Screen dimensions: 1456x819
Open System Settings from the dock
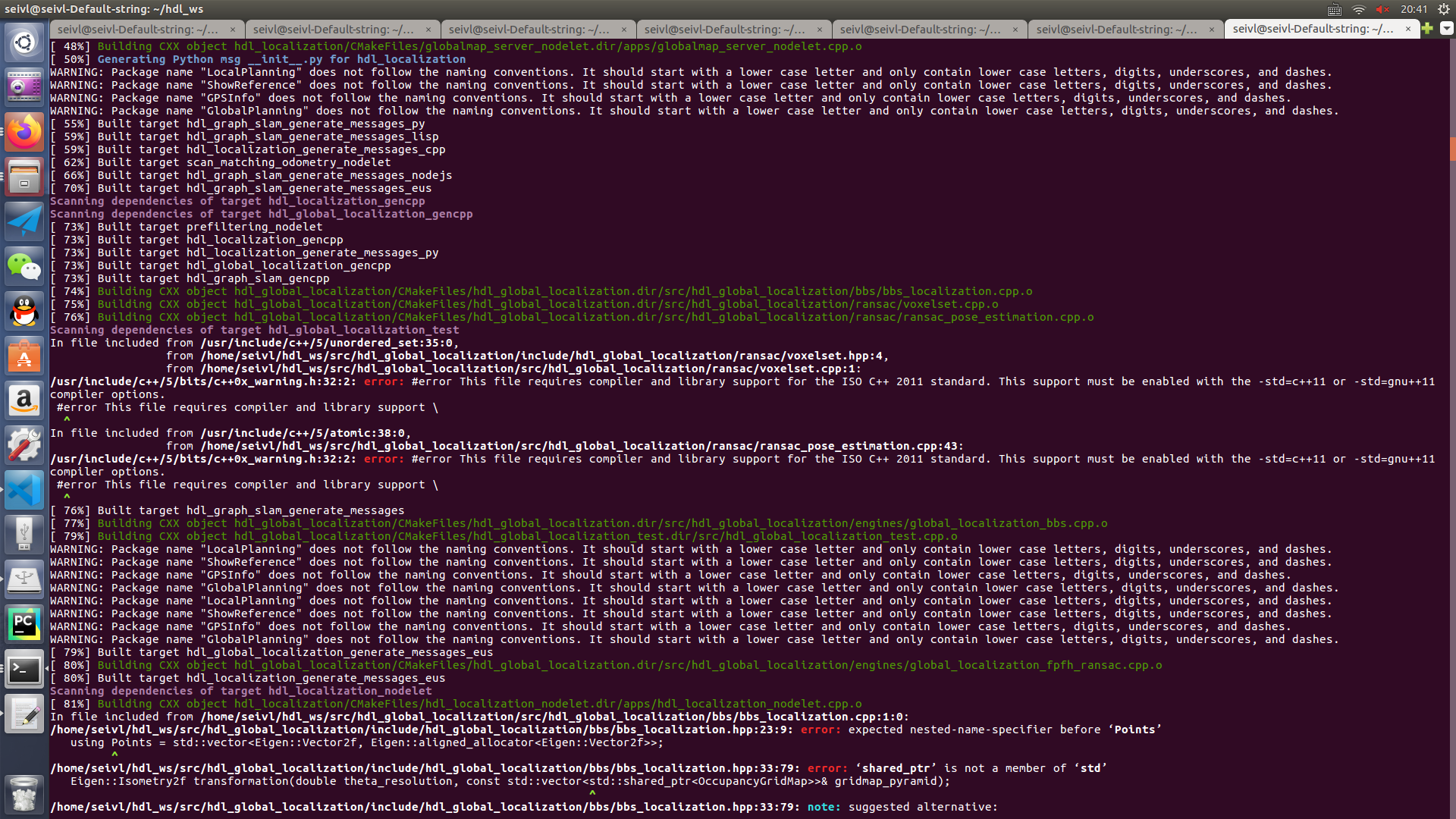pyautogui.click(x=24, y=445)
